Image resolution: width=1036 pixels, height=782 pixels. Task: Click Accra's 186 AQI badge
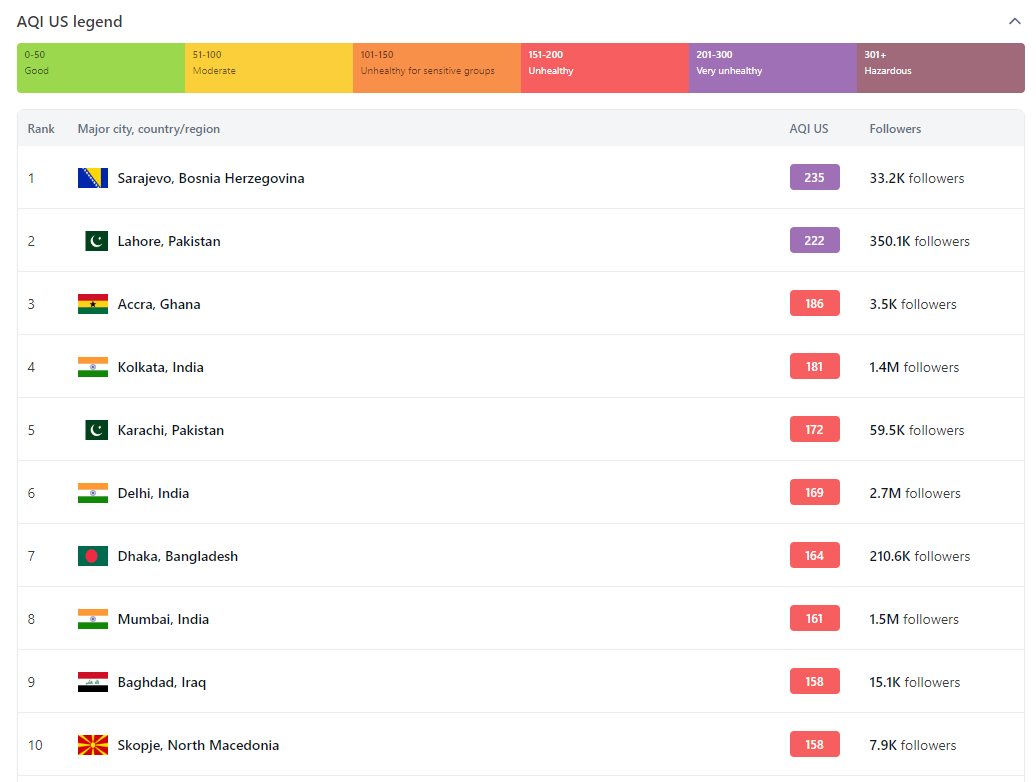(x=814, y=304)
